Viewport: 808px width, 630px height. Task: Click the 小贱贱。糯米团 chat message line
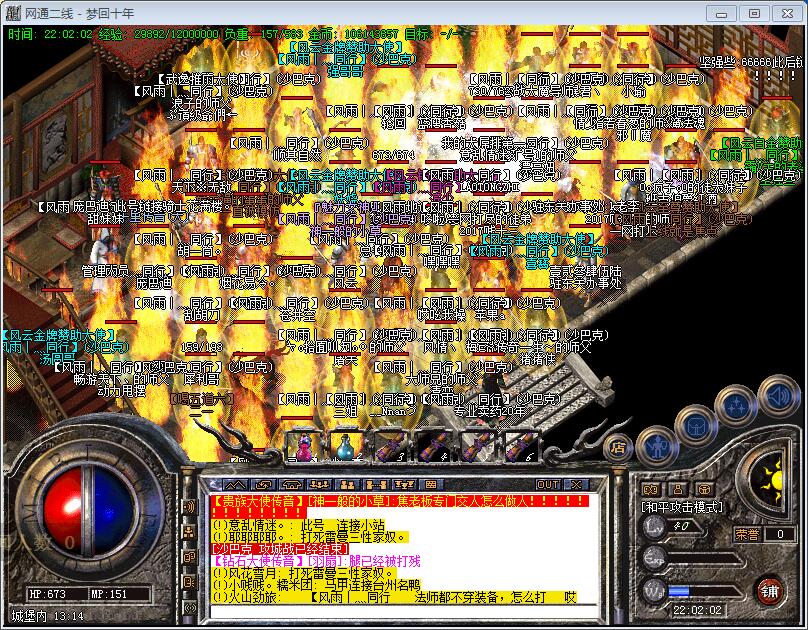316,585
